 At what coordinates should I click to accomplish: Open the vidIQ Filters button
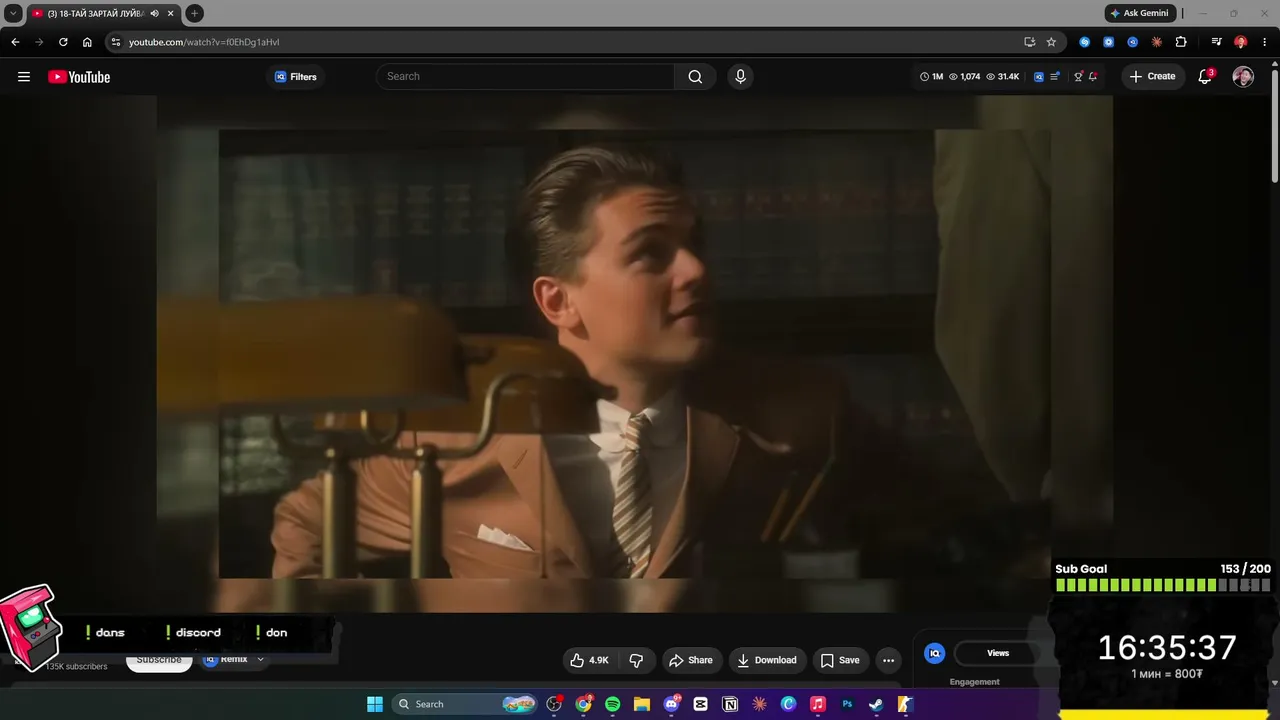[295, 77]
